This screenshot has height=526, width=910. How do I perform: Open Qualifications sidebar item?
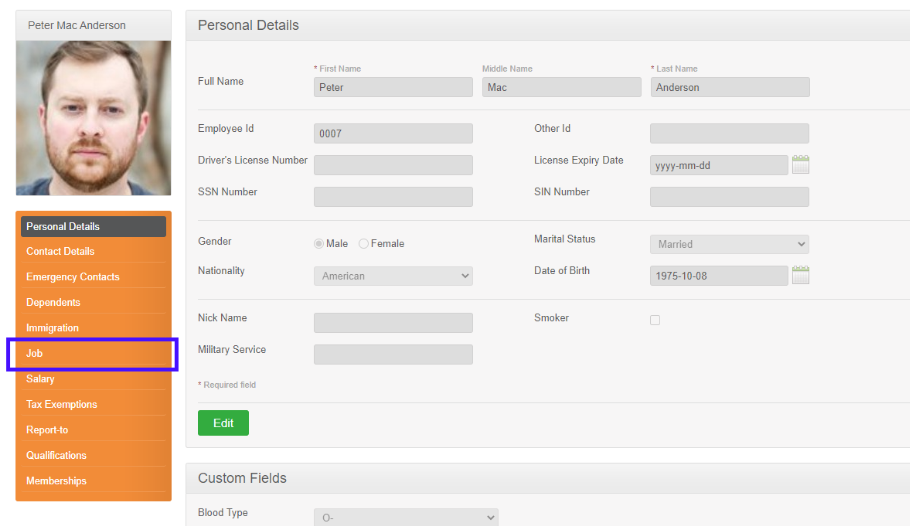[x=93, y=455]
